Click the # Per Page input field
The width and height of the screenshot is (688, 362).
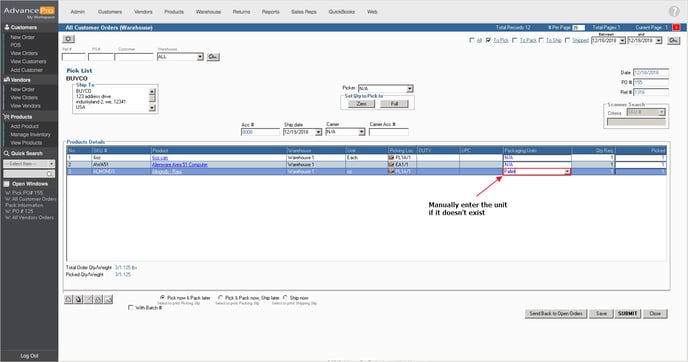click(578, 28)
